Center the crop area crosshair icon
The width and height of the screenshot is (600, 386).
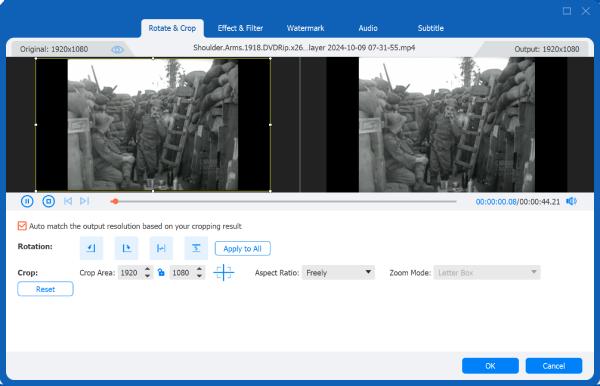[x=223, y=272]
